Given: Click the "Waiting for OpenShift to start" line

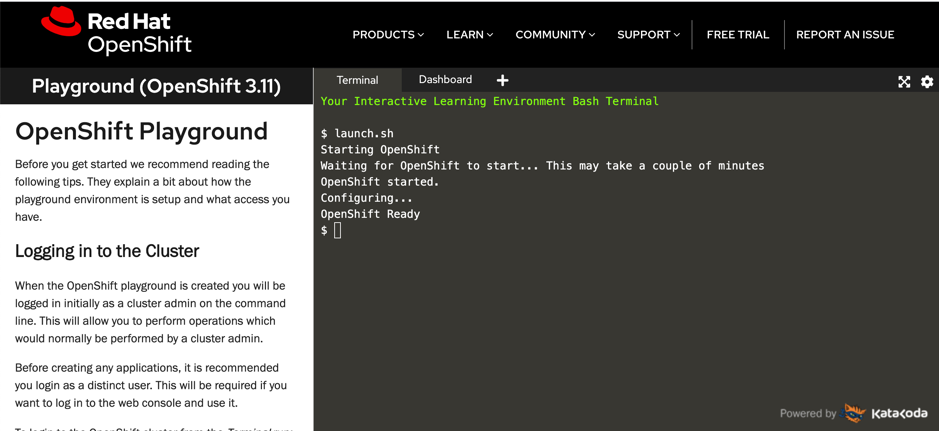Looking at the screenshot, I should [542, 166].
